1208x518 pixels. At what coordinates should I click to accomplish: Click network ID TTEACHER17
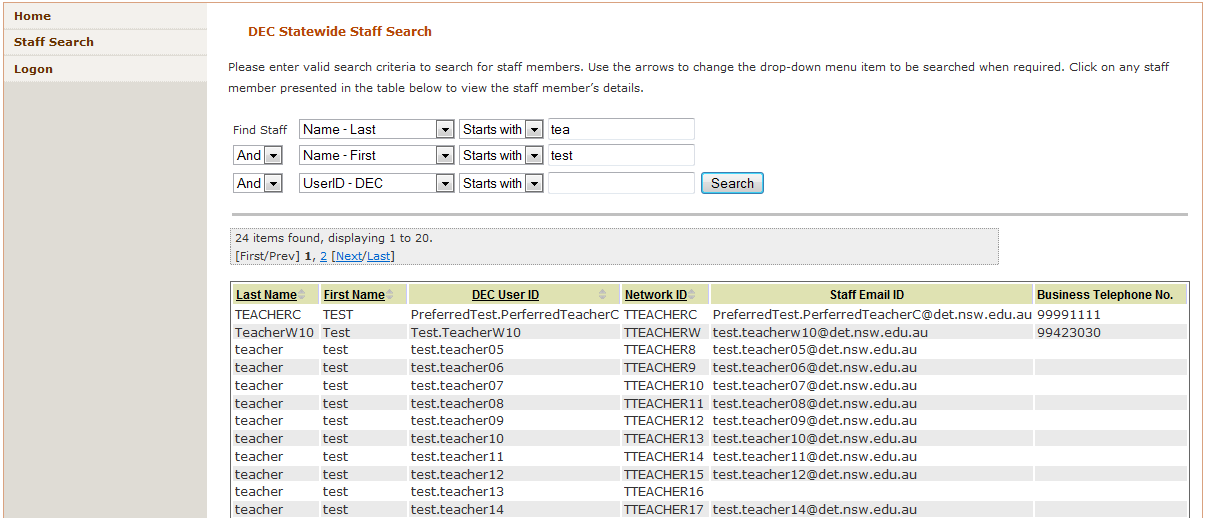(x=664, y=509)
